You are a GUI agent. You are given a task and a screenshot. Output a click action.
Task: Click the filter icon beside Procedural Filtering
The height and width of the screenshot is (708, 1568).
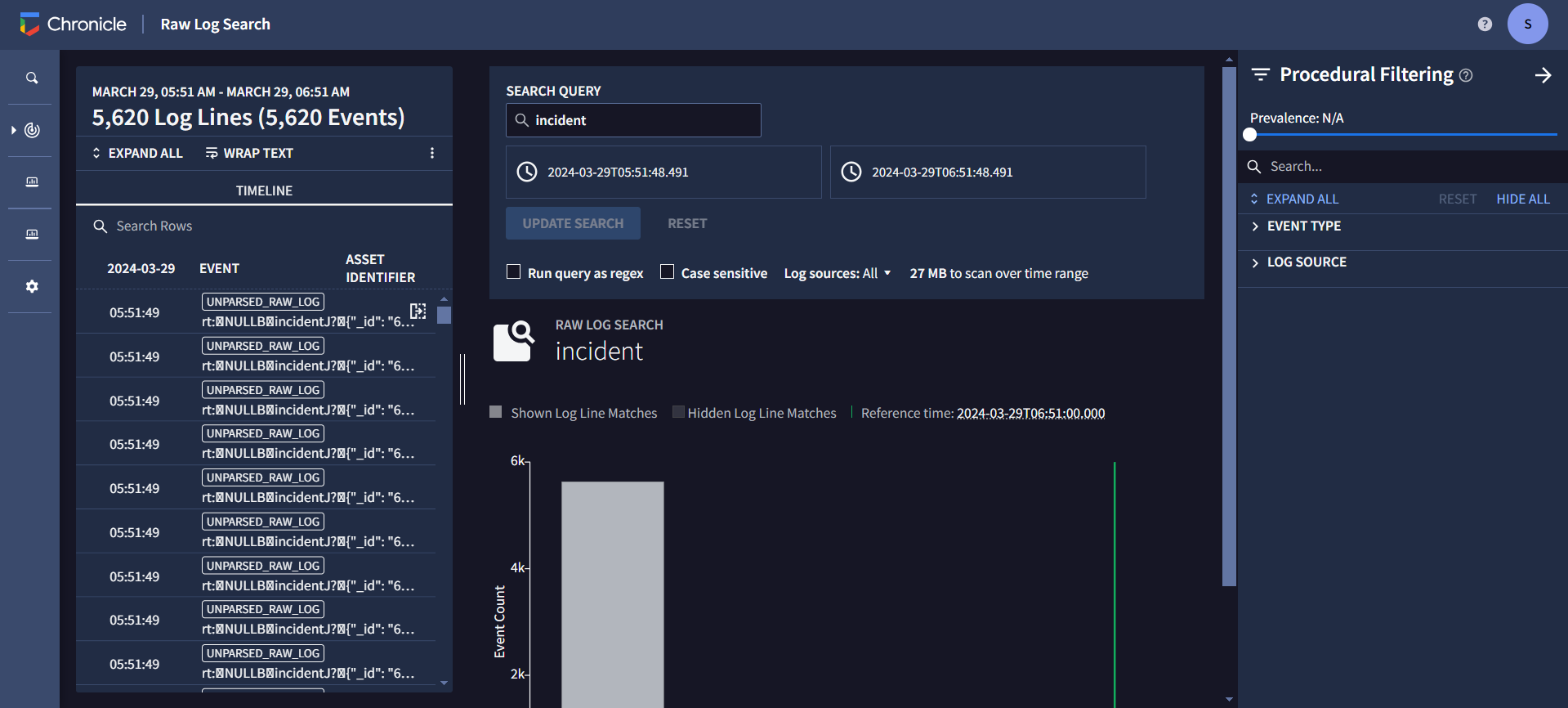pos(1261,74)
